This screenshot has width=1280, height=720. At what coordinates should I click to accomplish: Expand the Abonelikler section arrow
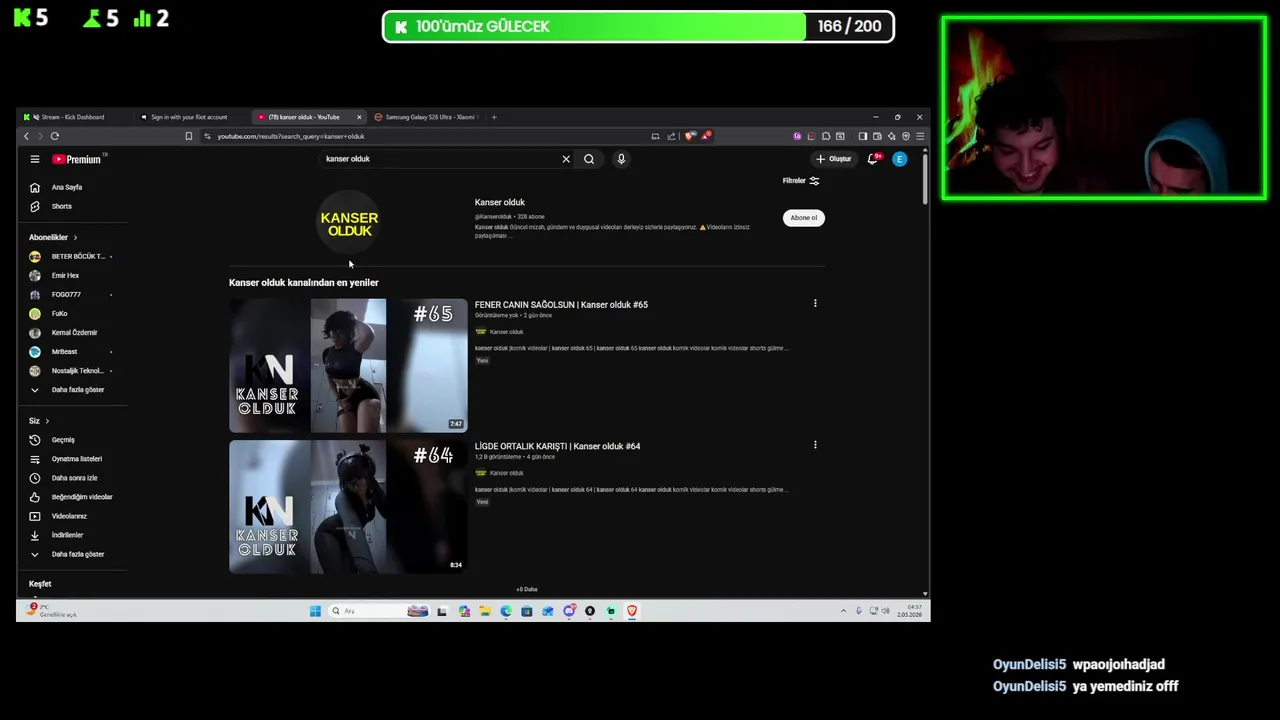click(75, 238)
